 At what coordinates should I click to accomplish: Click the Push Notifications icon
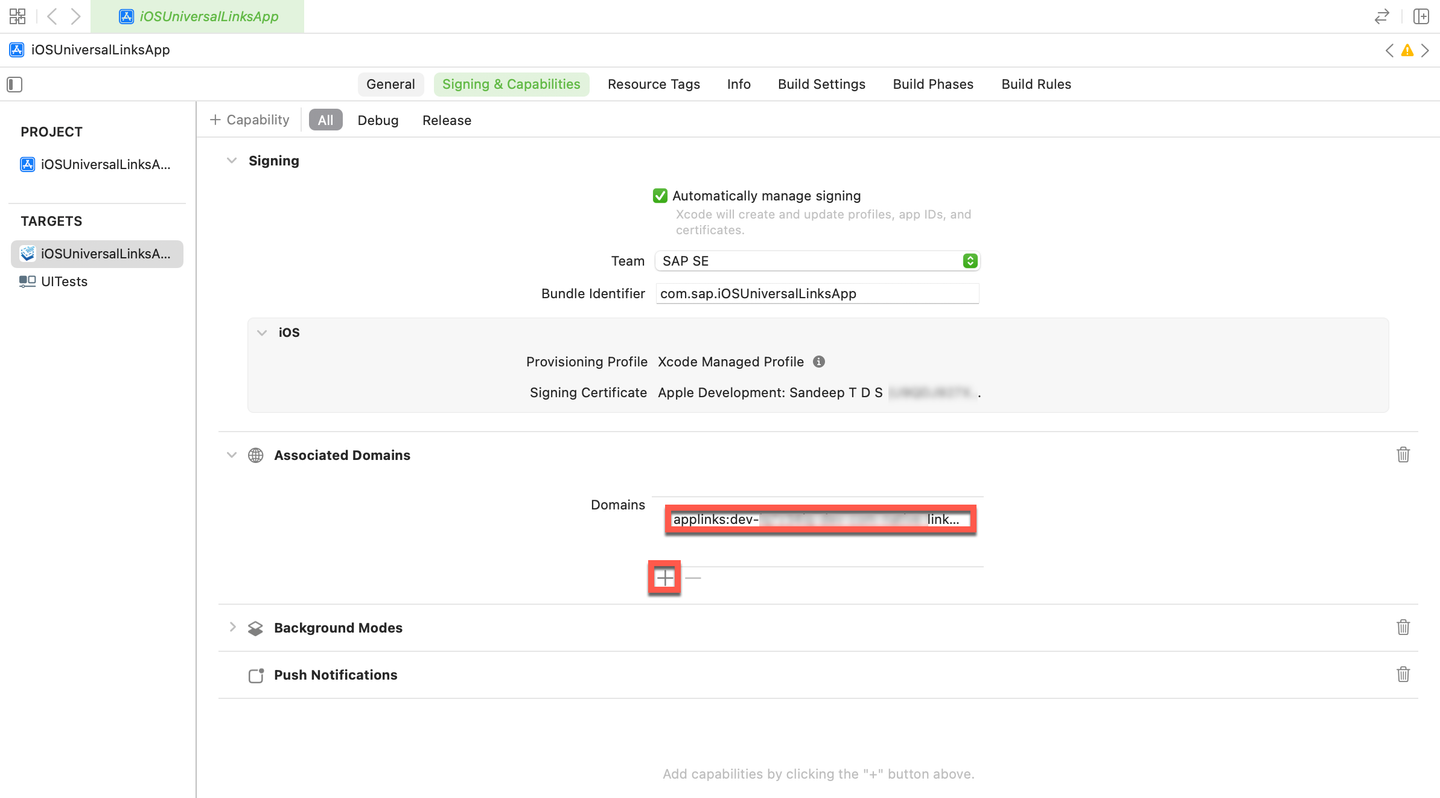[x=256, y=675]
